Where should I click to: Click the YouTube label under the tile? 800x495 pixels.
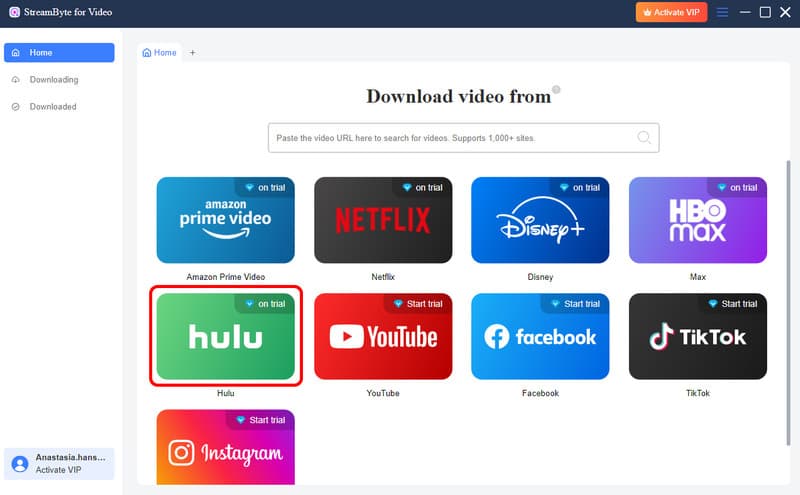[383, 393]
